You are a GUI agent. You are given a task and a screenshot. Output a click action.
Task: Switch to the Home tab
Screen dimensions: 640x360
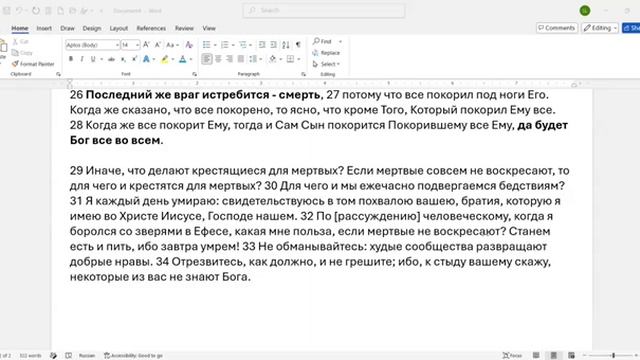20,28
